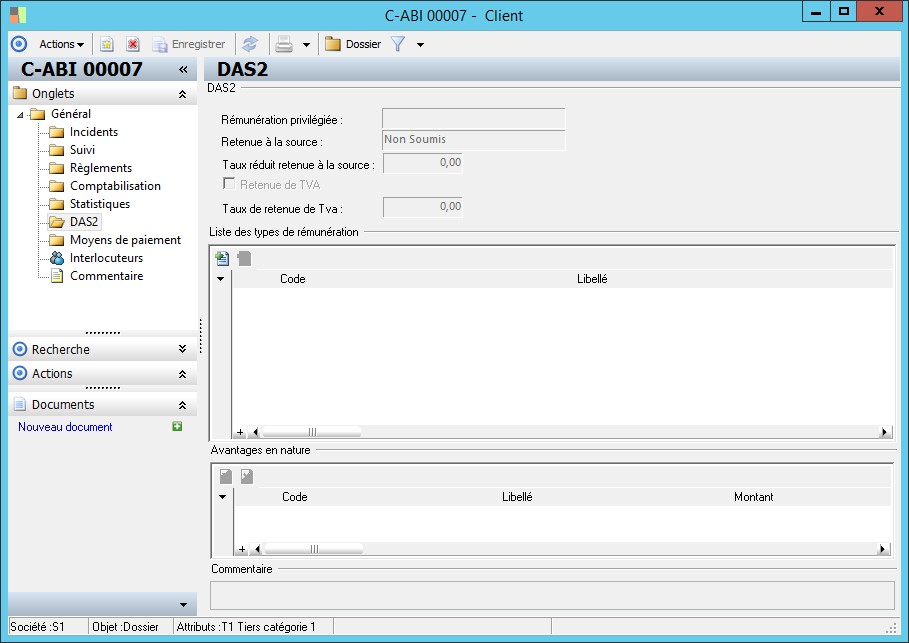The height and width of the screenshot is (643, 909).
Task: Click remuneration list horizontal scrollbar thumb
Action: click(312, 433)
